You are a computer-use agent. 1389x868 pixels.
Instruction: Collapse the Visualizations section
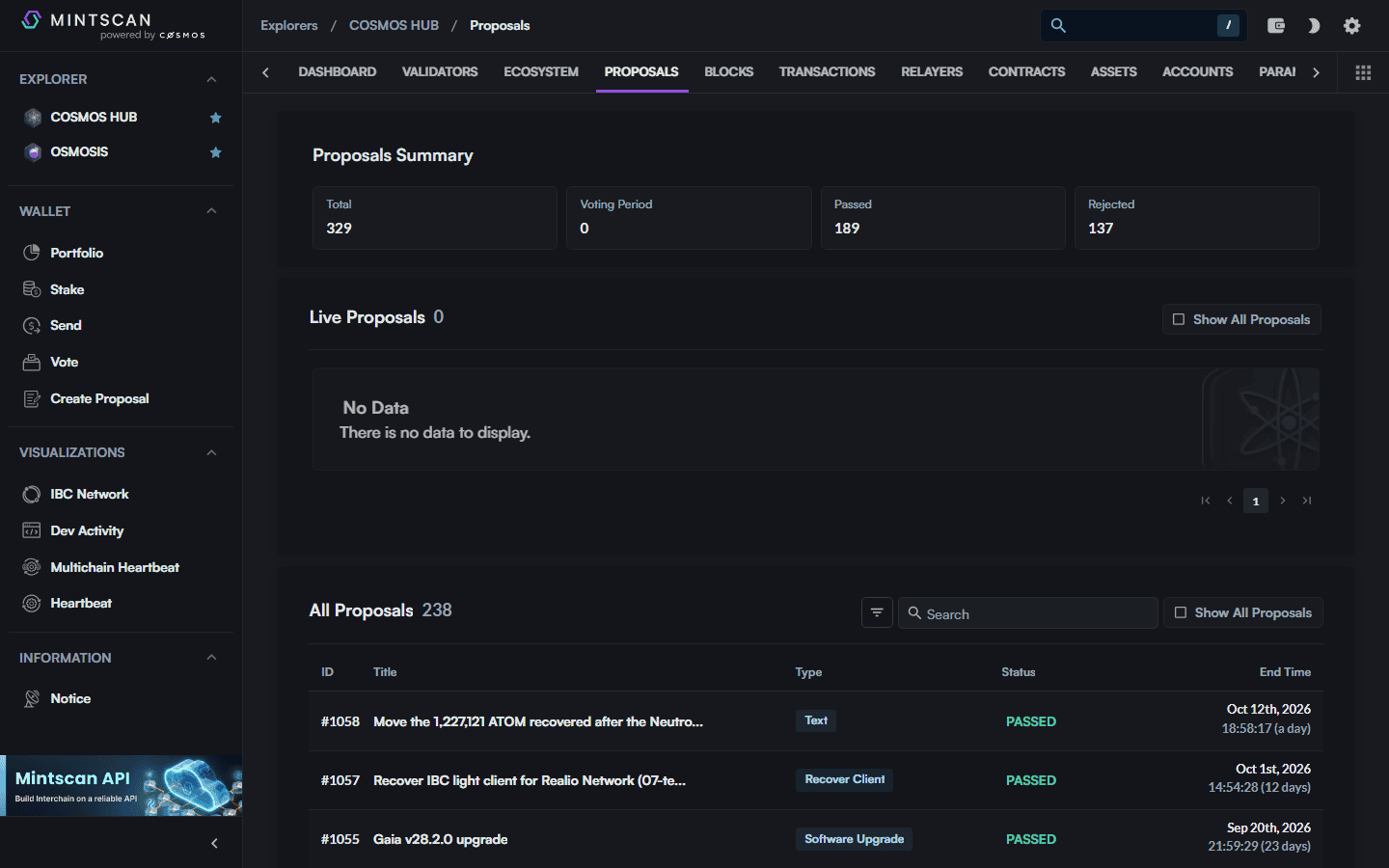tap(211, 452)
